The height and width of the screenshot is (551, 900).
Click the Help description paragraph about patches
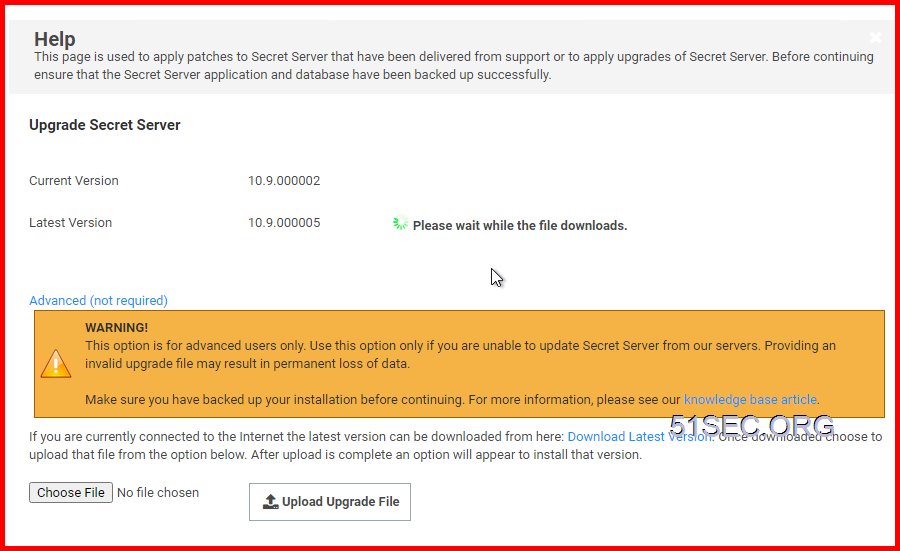tap(453, 65)
